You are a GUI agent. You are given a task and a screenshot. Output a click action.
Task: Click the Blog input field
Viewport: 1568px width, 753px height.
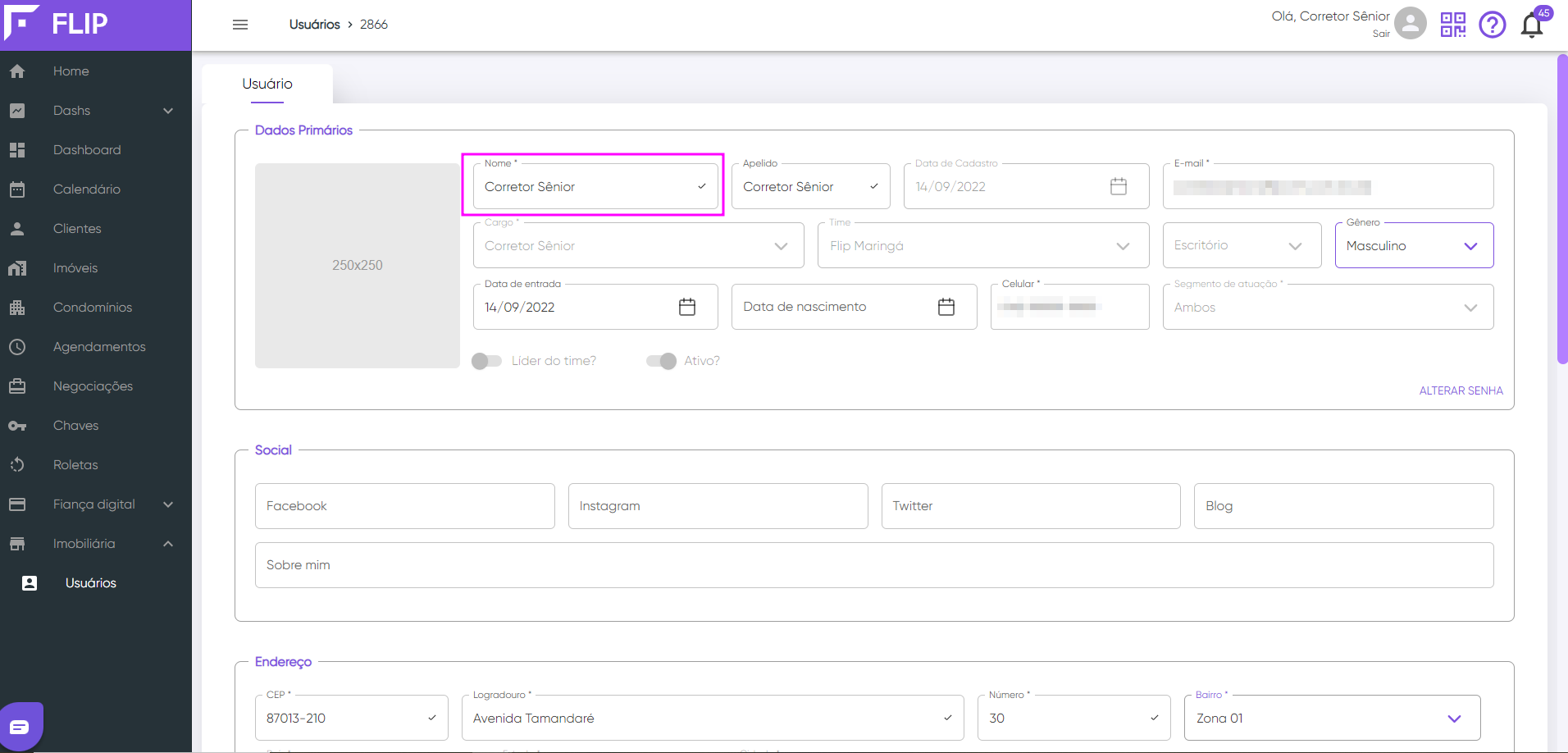[1343, 506]
